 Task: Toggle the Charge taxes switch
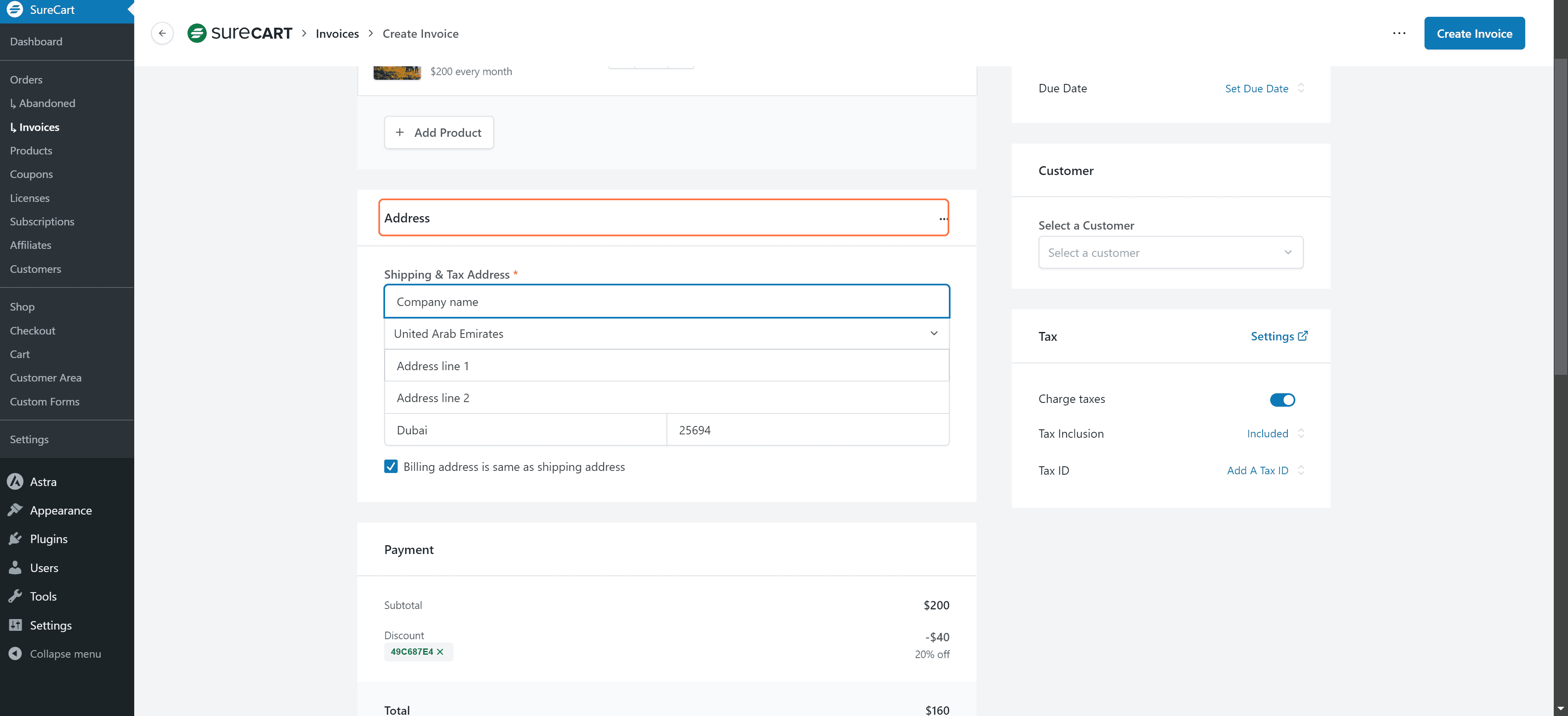[1282, 400]
